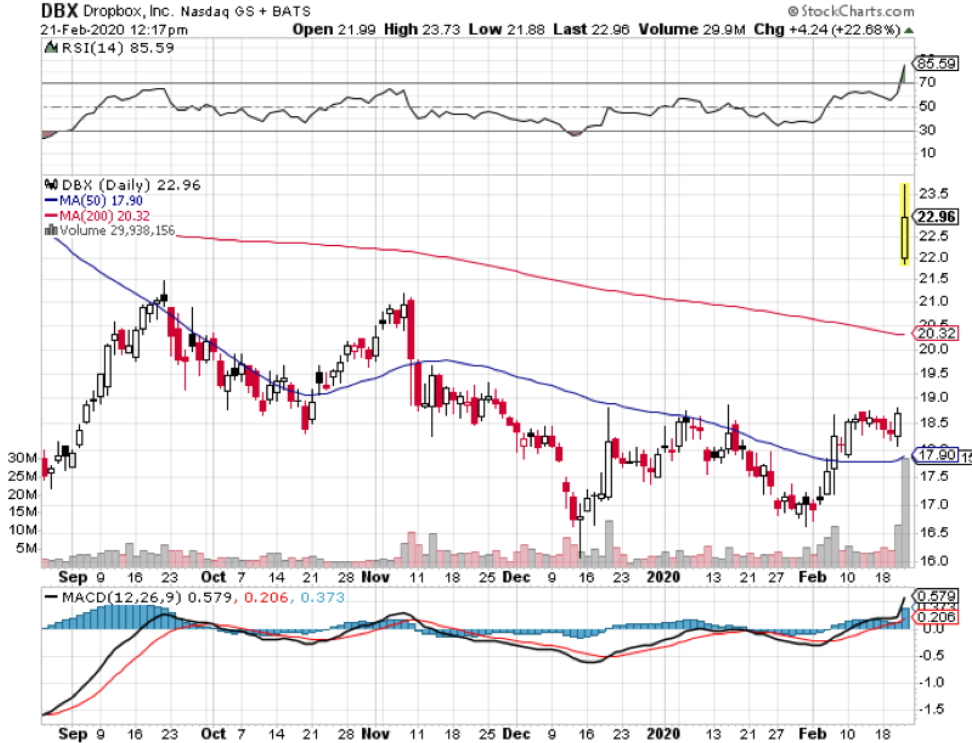Click the DBX (Daily) 22.96 legend label
Screen dimensions: 972x743
pyautogui.click(x=131, y=185)
